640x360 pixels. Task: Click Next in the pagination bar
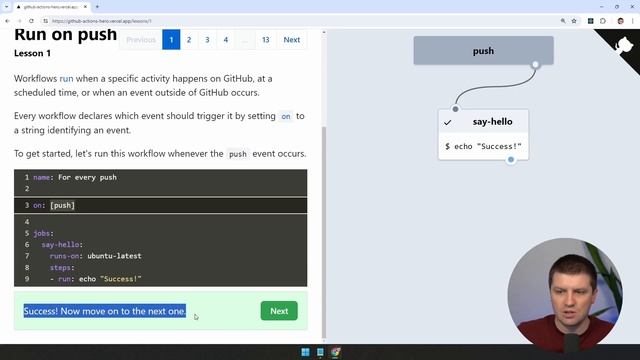coord(292,40)
